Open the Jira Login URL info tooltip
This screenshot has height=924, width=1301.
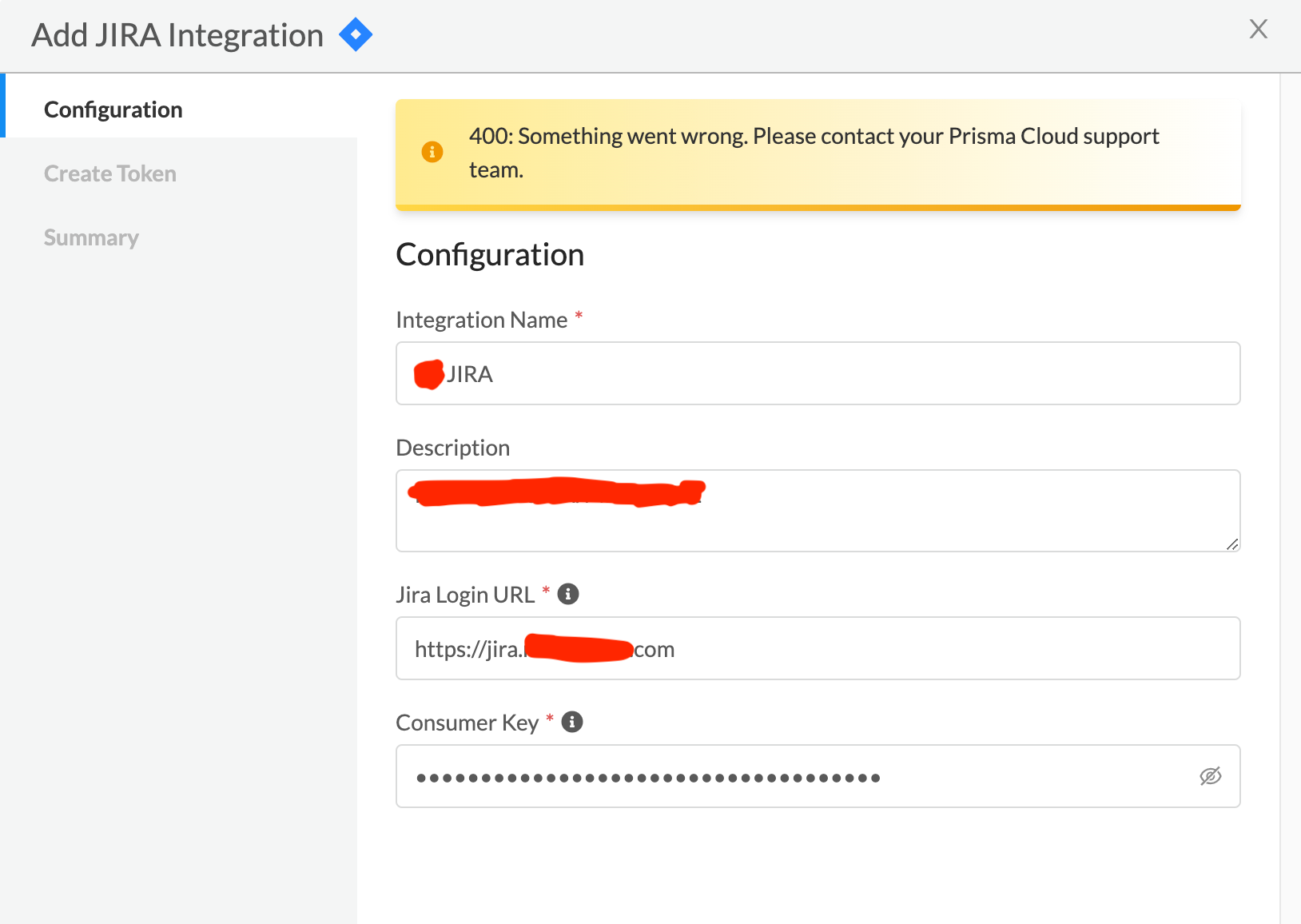coord(568,594)
